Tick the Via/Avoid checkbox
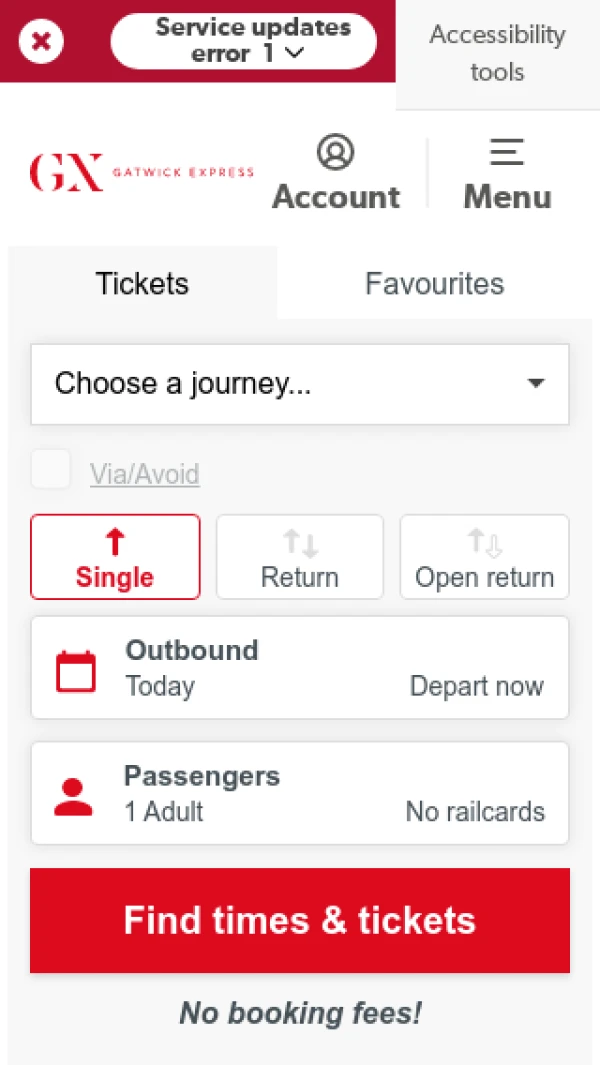 51,469
